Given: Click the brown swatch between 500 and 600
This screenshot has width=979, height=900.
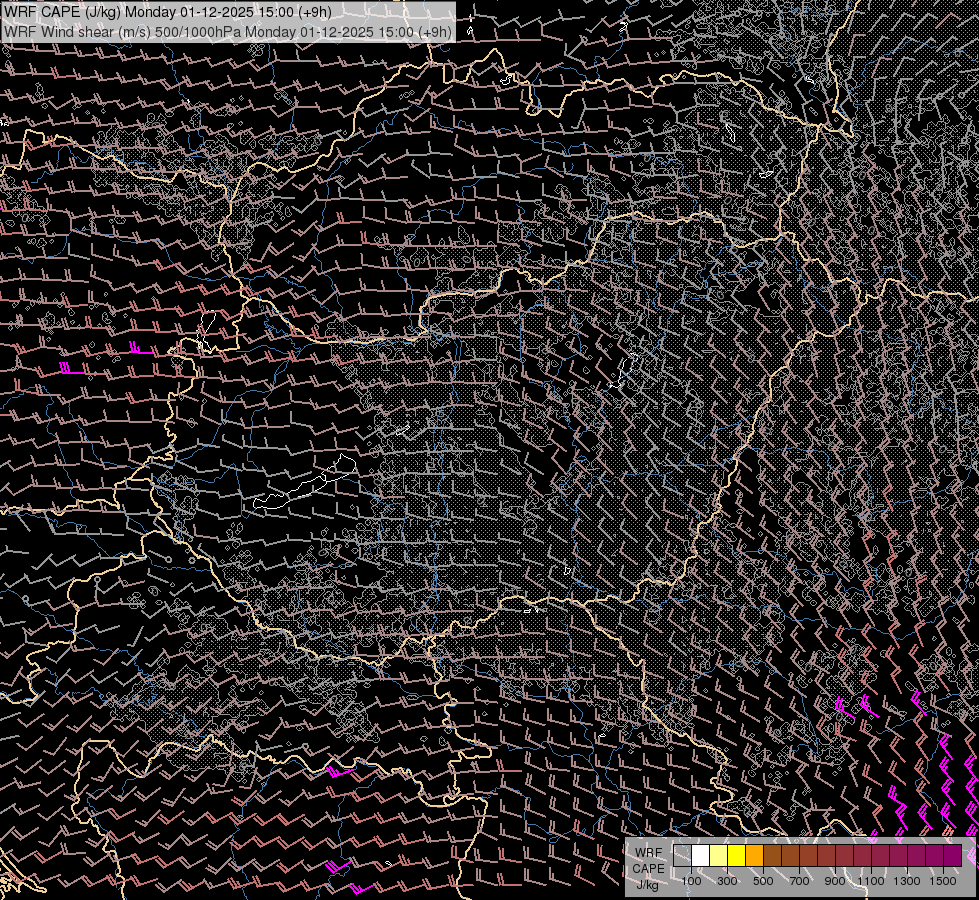Looking at the screenshot, I should coord(773,855).
